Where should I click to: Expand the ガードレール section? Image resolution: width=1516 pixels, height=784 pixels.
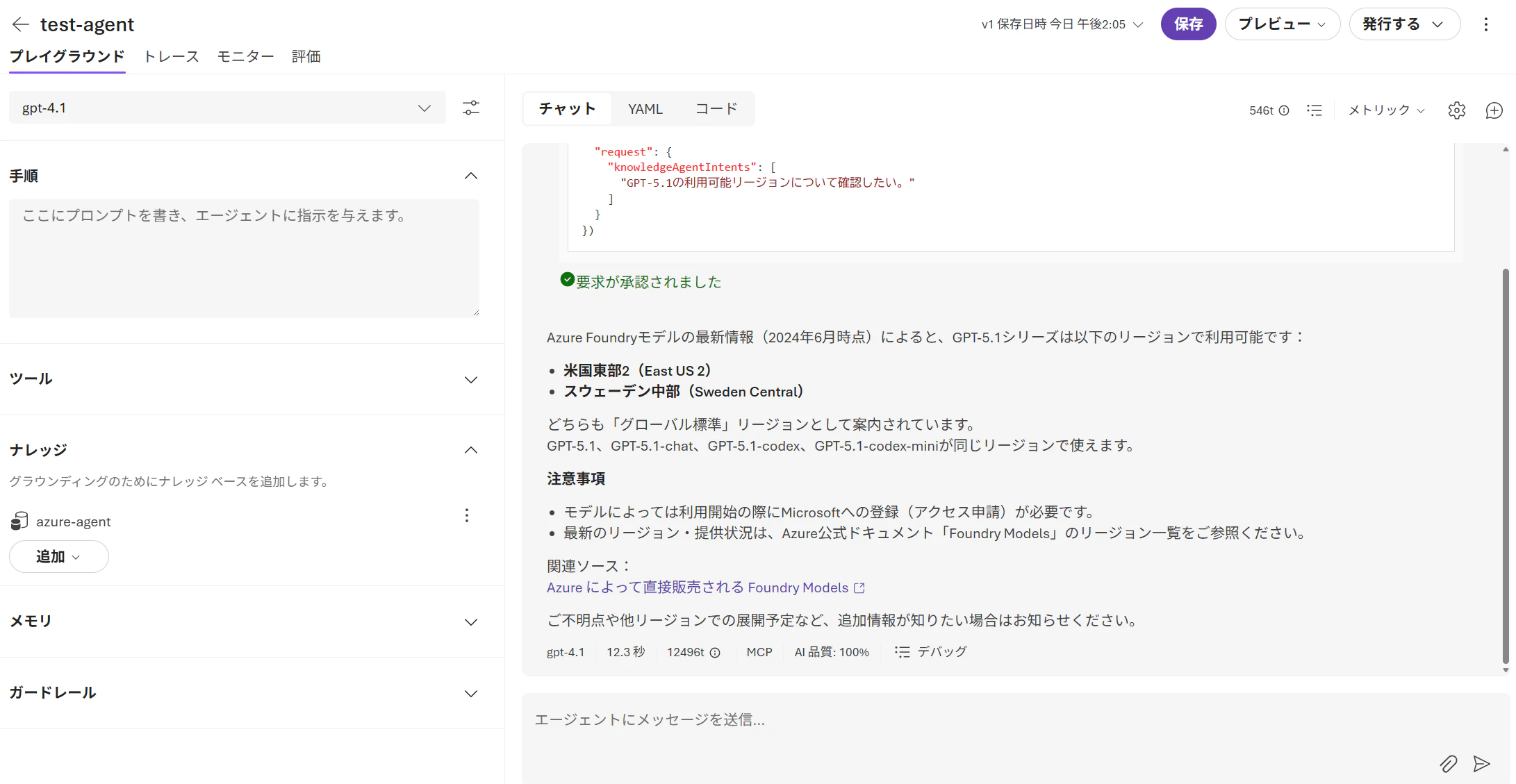pos(471,693)
